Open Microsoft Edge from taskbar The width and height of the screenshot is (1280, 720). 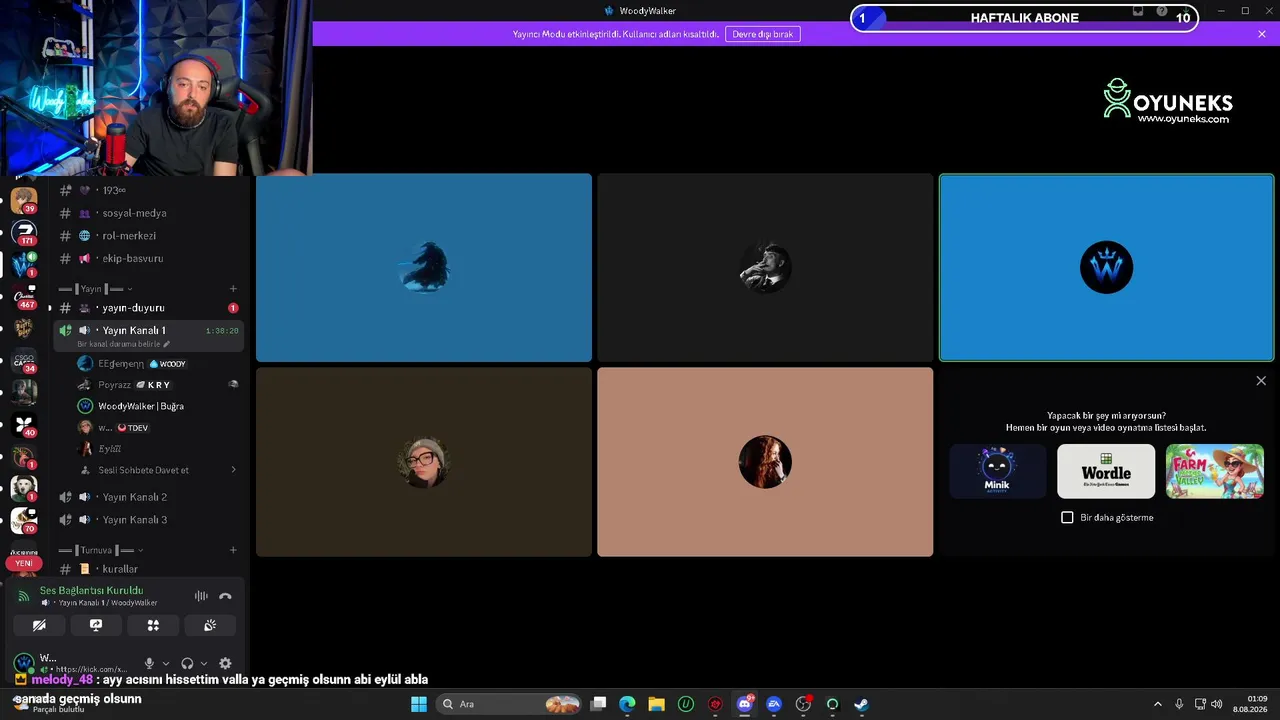627,704
